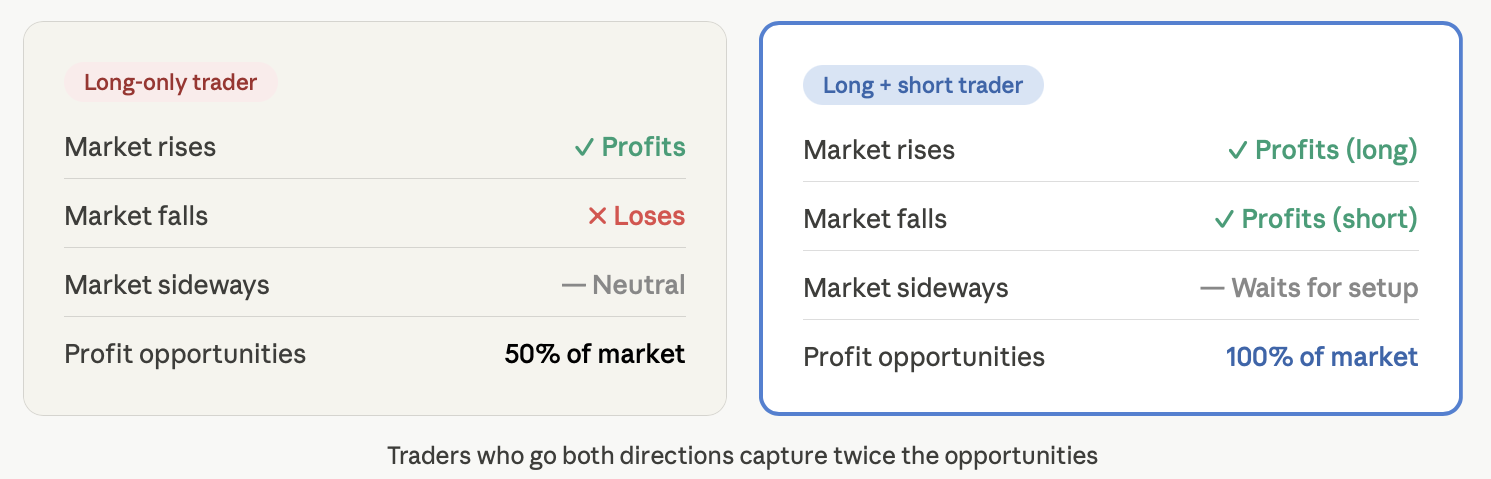
Task: Click the 50% of market value
Action: 595,353
